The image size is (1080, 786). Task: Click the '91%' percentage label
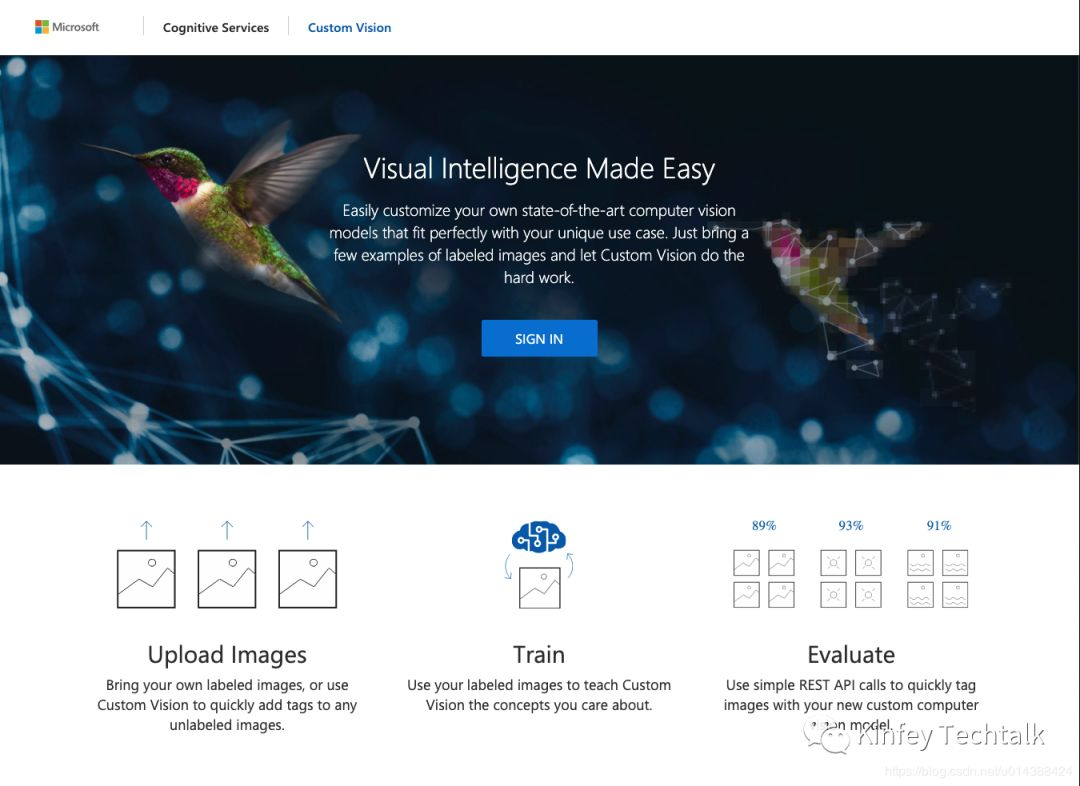click(938, 526)
